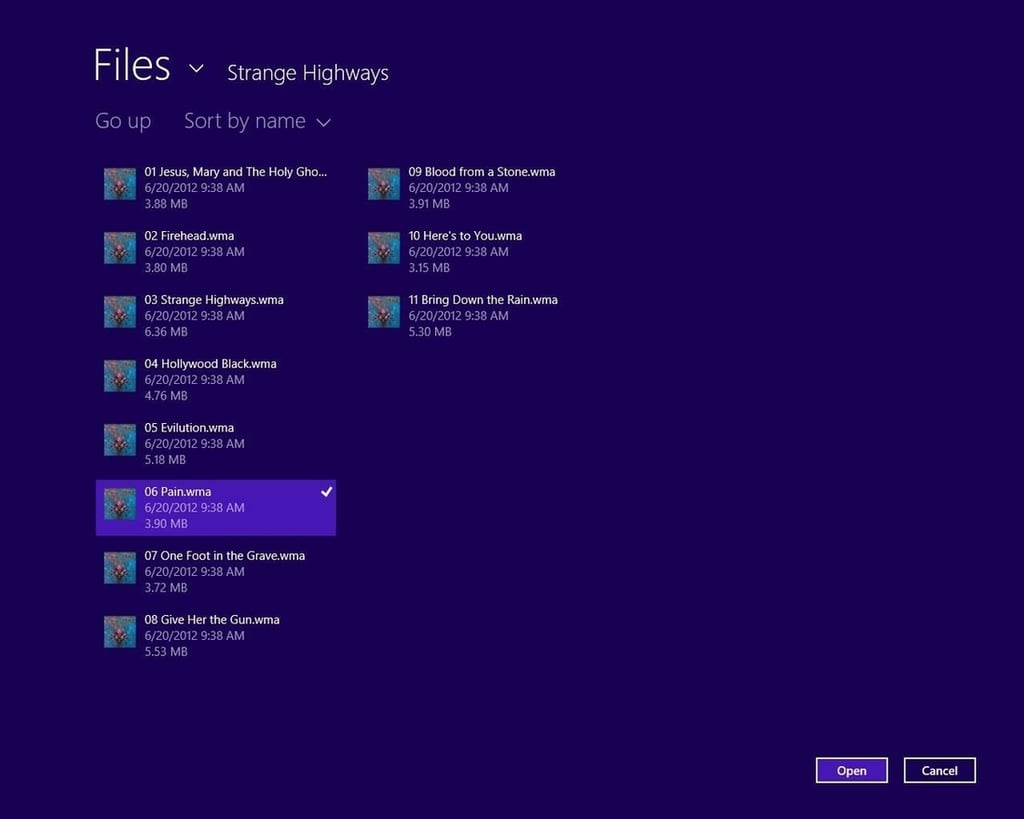Click album art icon for 04 Hollywood Black.wma
Image resolution: width=1024 pixels, height=819 pixels.
click(120, 376)
